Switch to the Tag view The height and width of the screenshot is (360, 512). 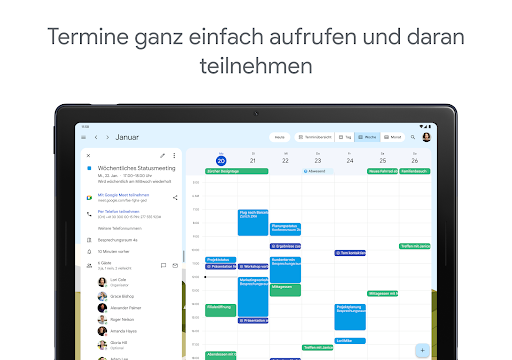coord(345,137)
